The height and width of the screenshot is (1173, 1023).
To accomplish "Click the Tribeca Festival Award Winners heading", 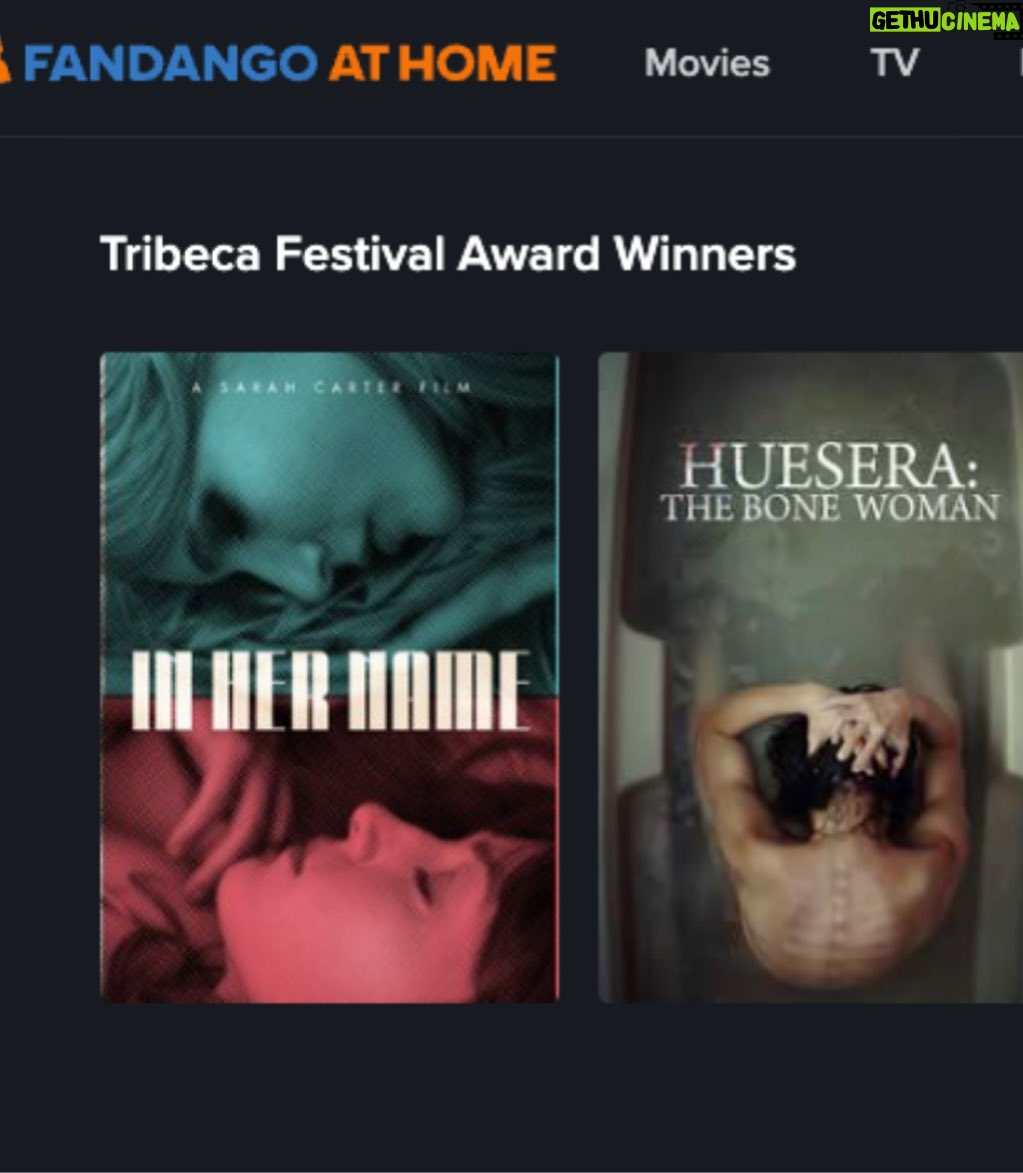I will point(448,254).
